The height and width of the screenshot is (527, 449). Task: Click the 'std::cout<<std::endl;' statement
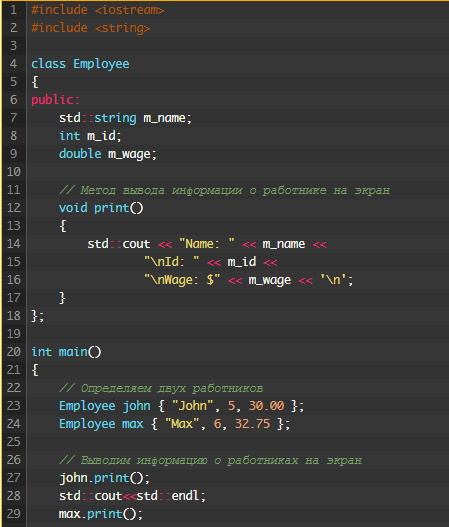click(x=132, y=496)
